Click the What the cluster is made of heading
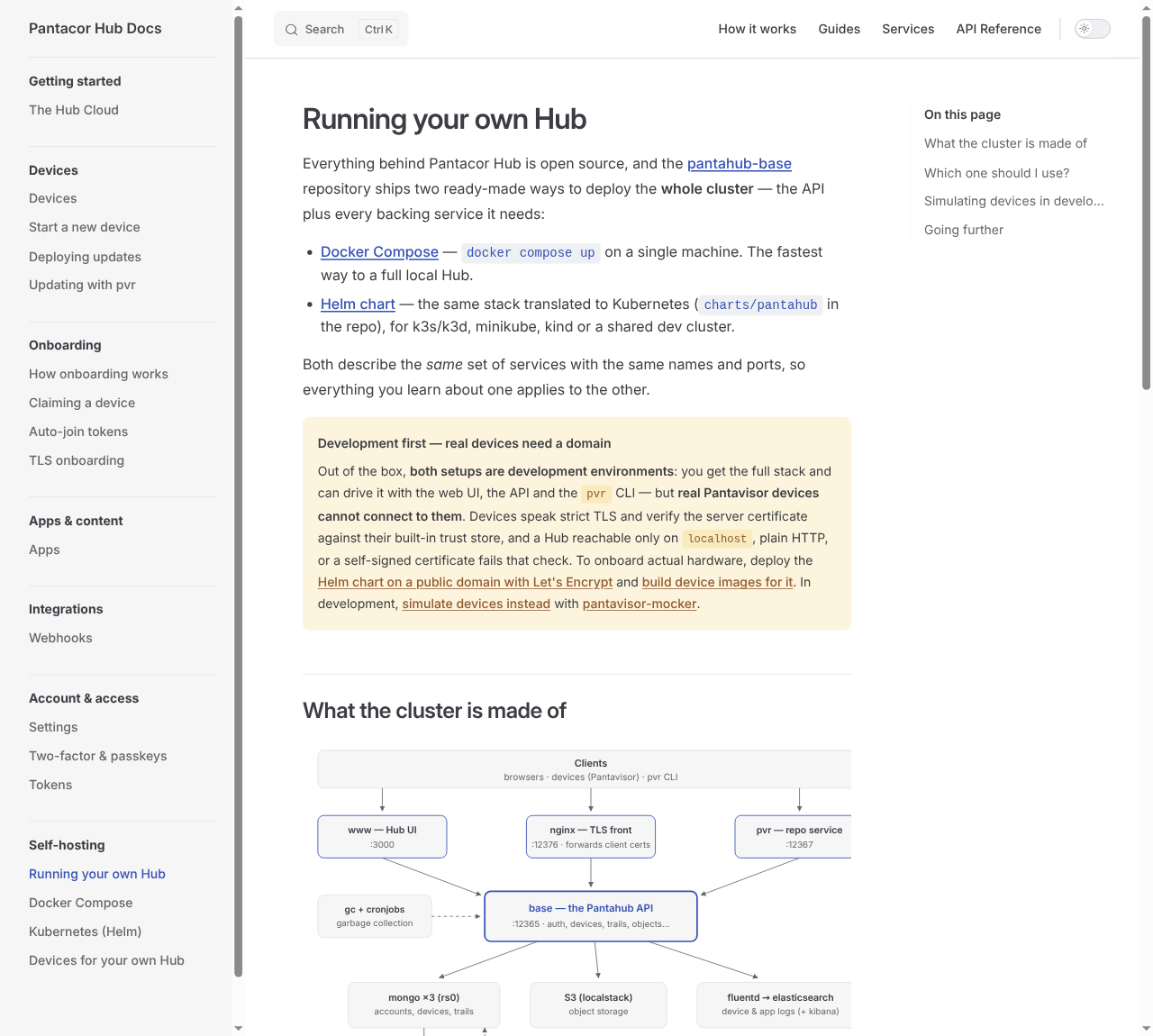Screen dimensions: 1153x1036 click(434, 711)
